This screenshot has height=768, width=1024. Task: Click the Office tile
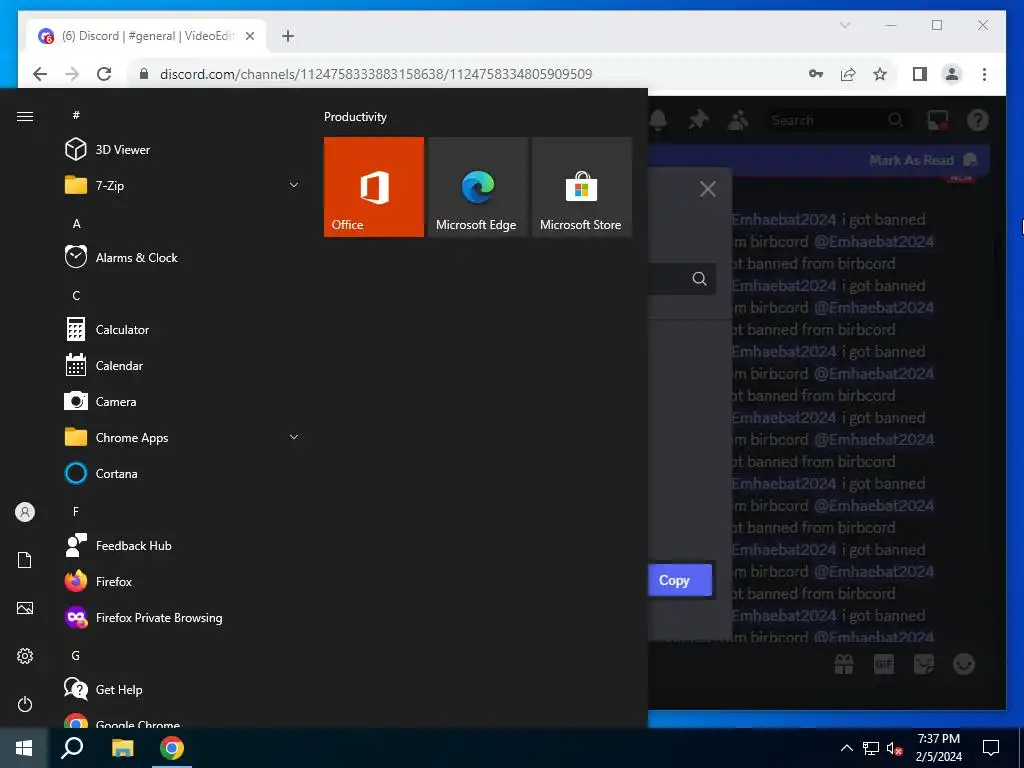[x=374, y=187]
